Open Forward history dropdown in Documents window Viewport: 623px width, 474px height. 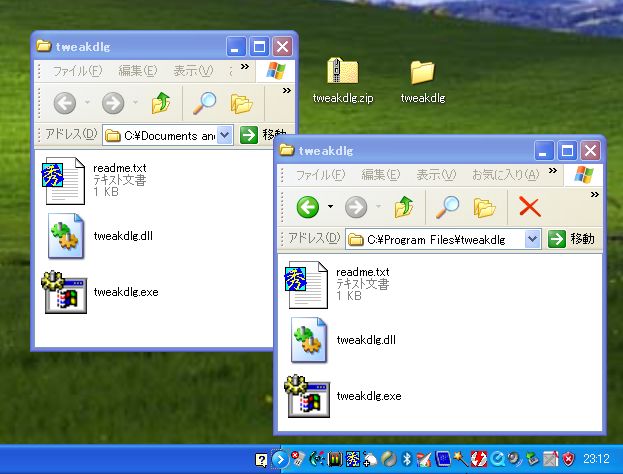click(x=135, y=103)
